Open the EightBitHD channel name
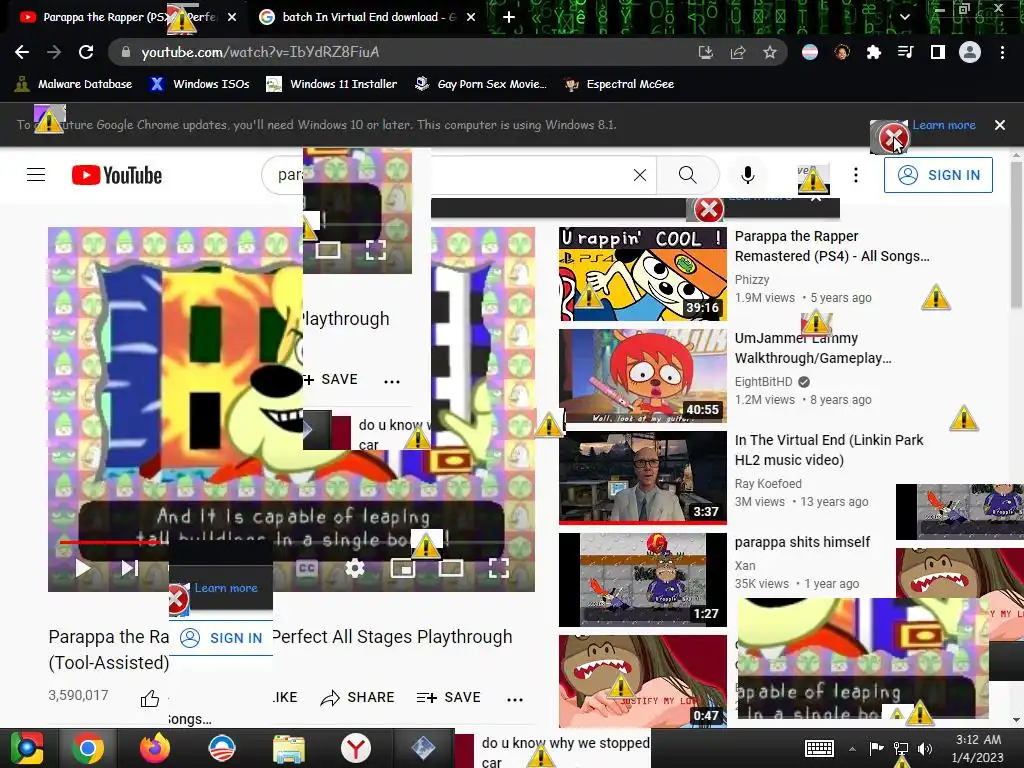The width and height of the screenshot is (1024, 768). 763,381
